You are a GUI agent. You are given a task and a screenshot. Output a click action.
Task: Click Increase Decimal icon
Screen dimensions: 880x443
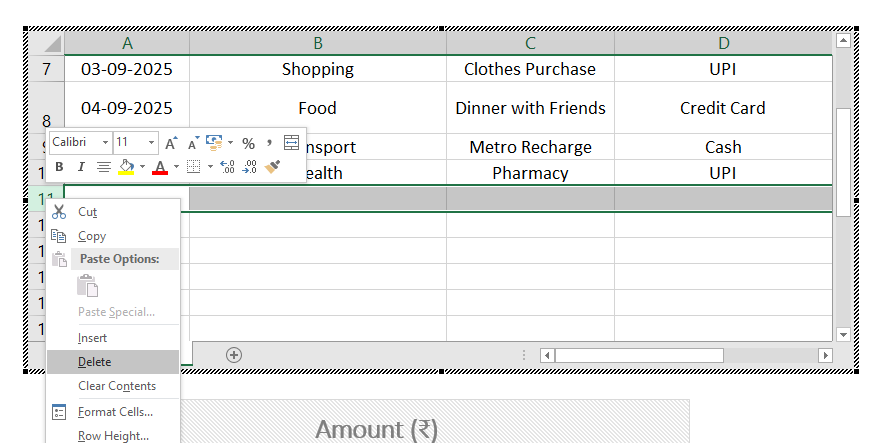tap(226, 167)
